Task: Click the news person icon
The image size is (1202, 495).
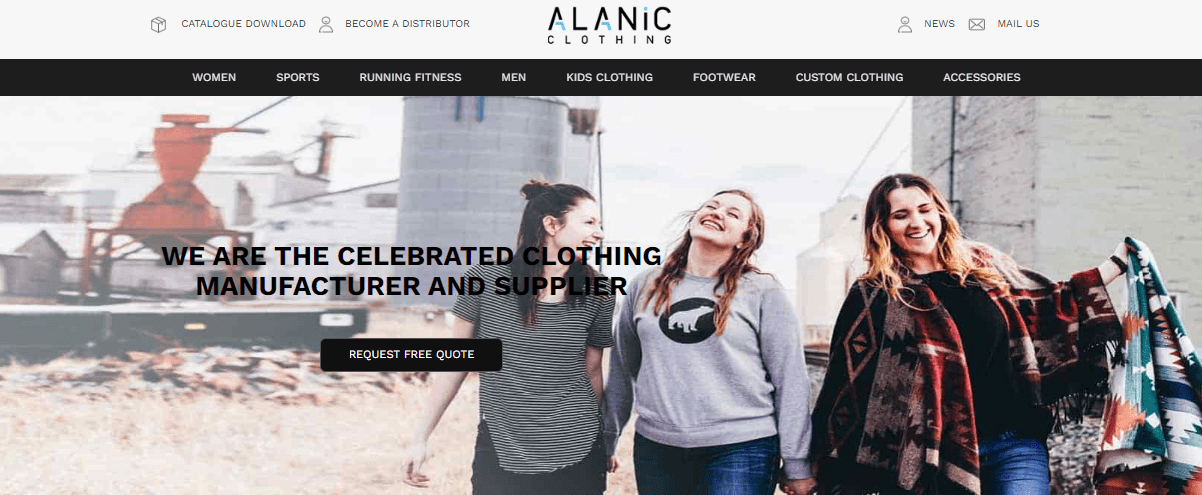Action: pos(905,24)
